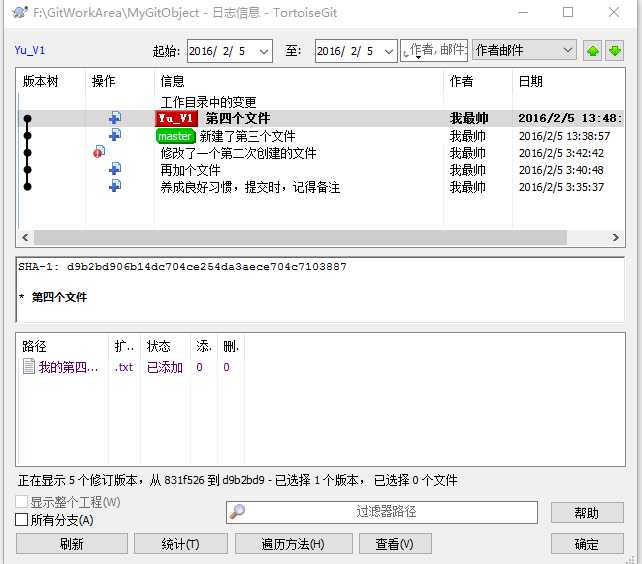Screen dimensions: 642x564
Task: Click the 统计(T) button
Action: (181, 544)
